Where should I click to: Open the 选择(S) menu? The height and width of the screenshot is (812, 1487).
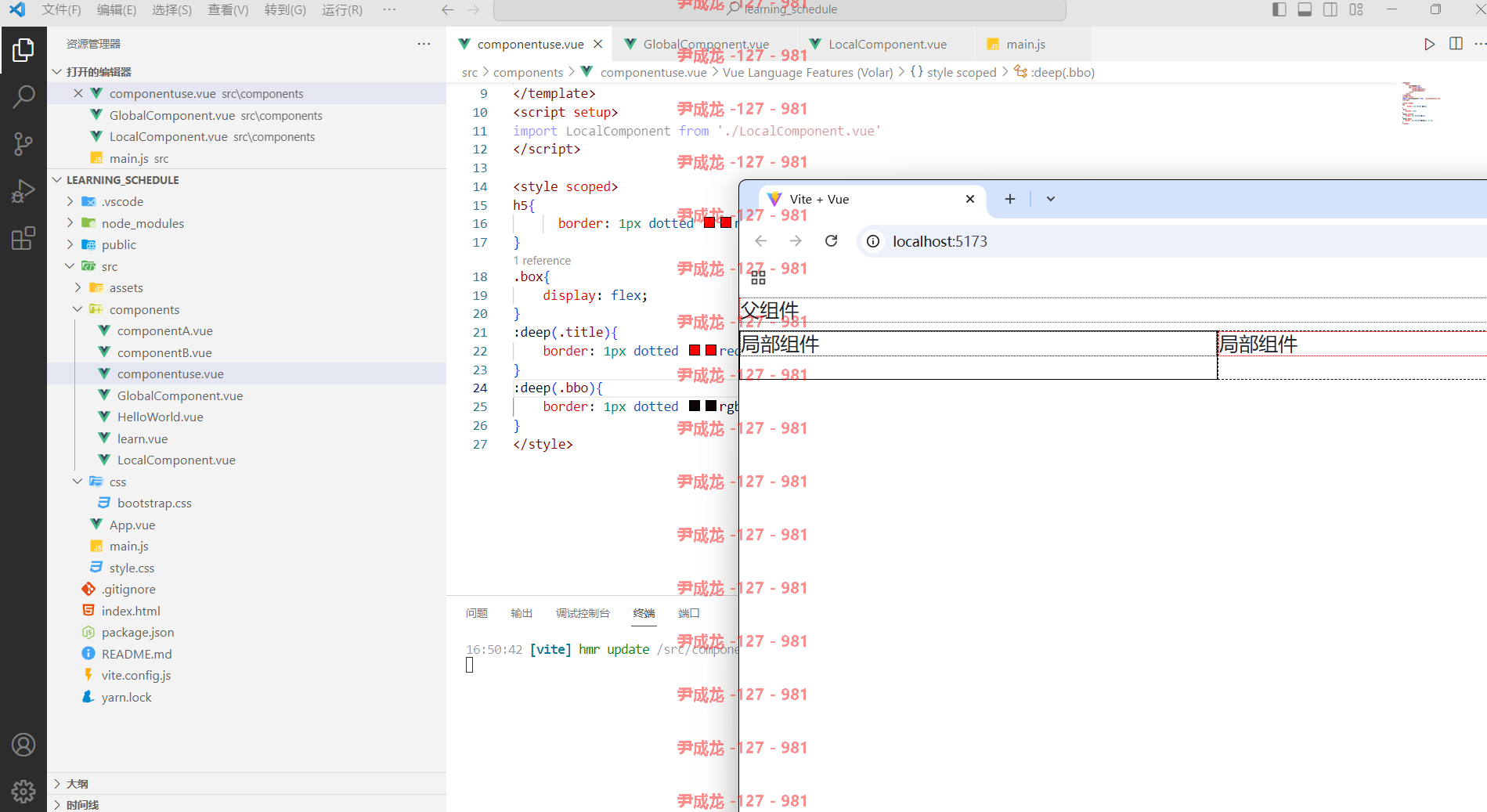(x=171, y=9)
